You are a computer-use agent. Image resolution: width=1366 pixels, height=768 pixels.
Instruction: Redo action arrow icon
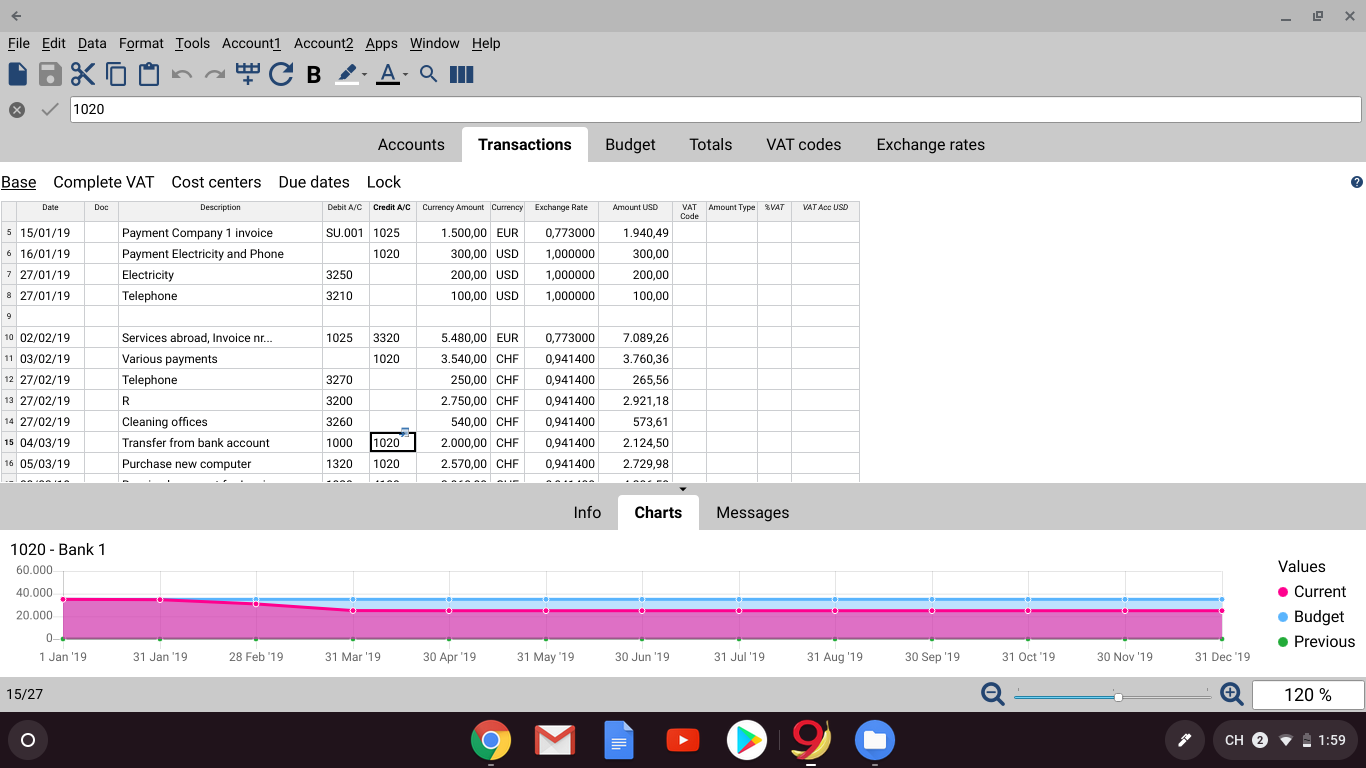[x=214, y=74]
